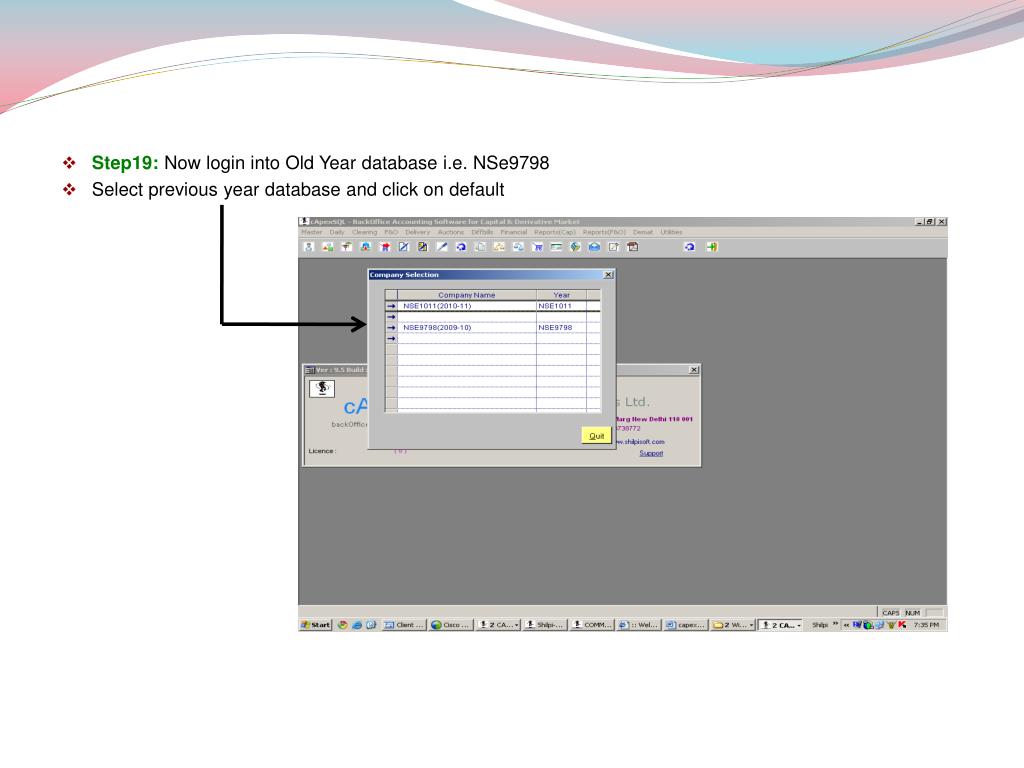Switch to the capex... taskbar document
The image size is (1024, 768).
point(686,625)
